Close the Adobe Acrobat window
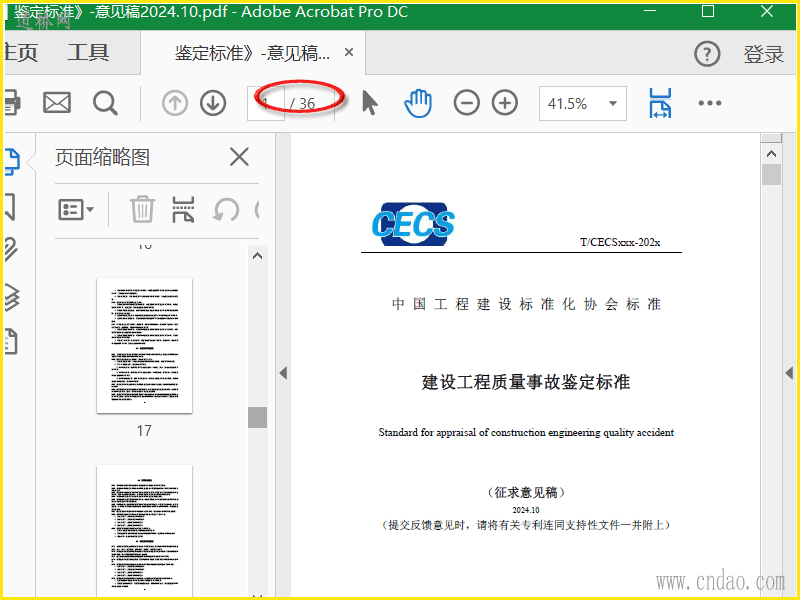800x600 pixels. pyautogui.click(x=767, y=11)
